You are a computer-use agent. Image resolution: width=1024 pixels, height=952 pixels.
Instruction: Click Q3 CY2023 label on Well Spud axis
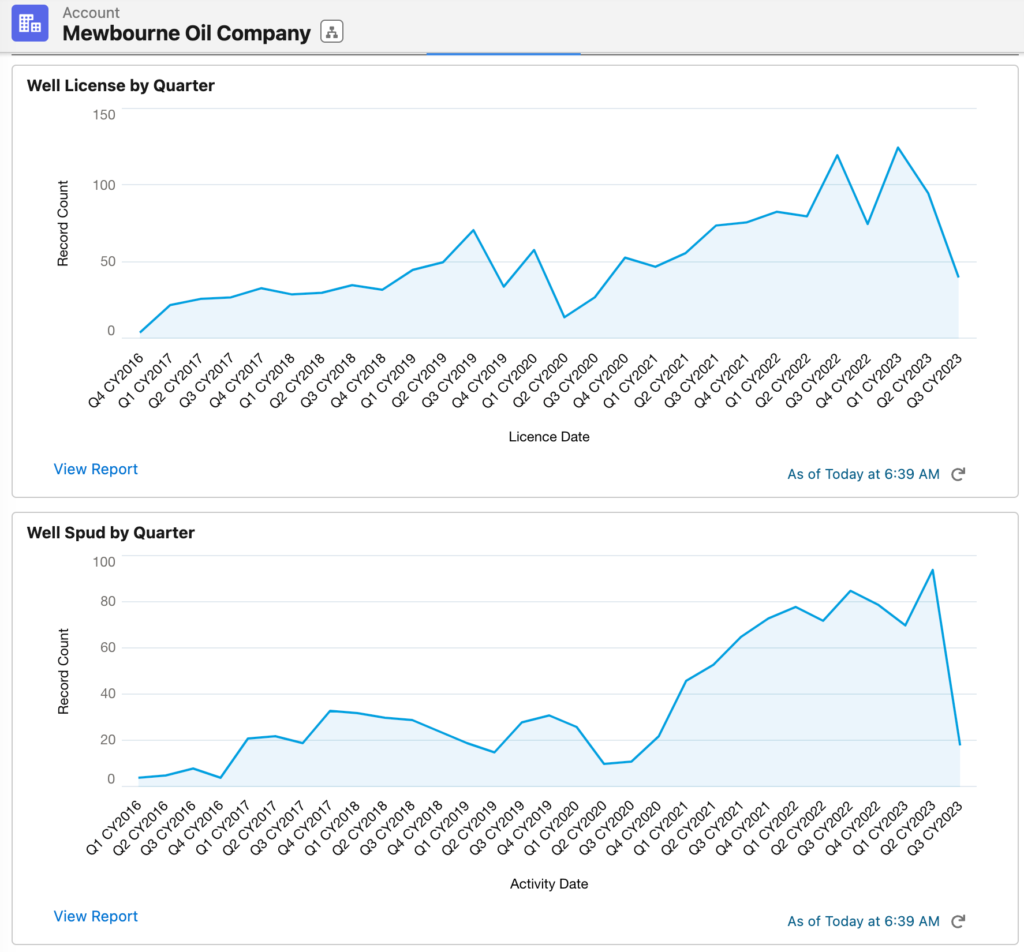click(935, 827)
